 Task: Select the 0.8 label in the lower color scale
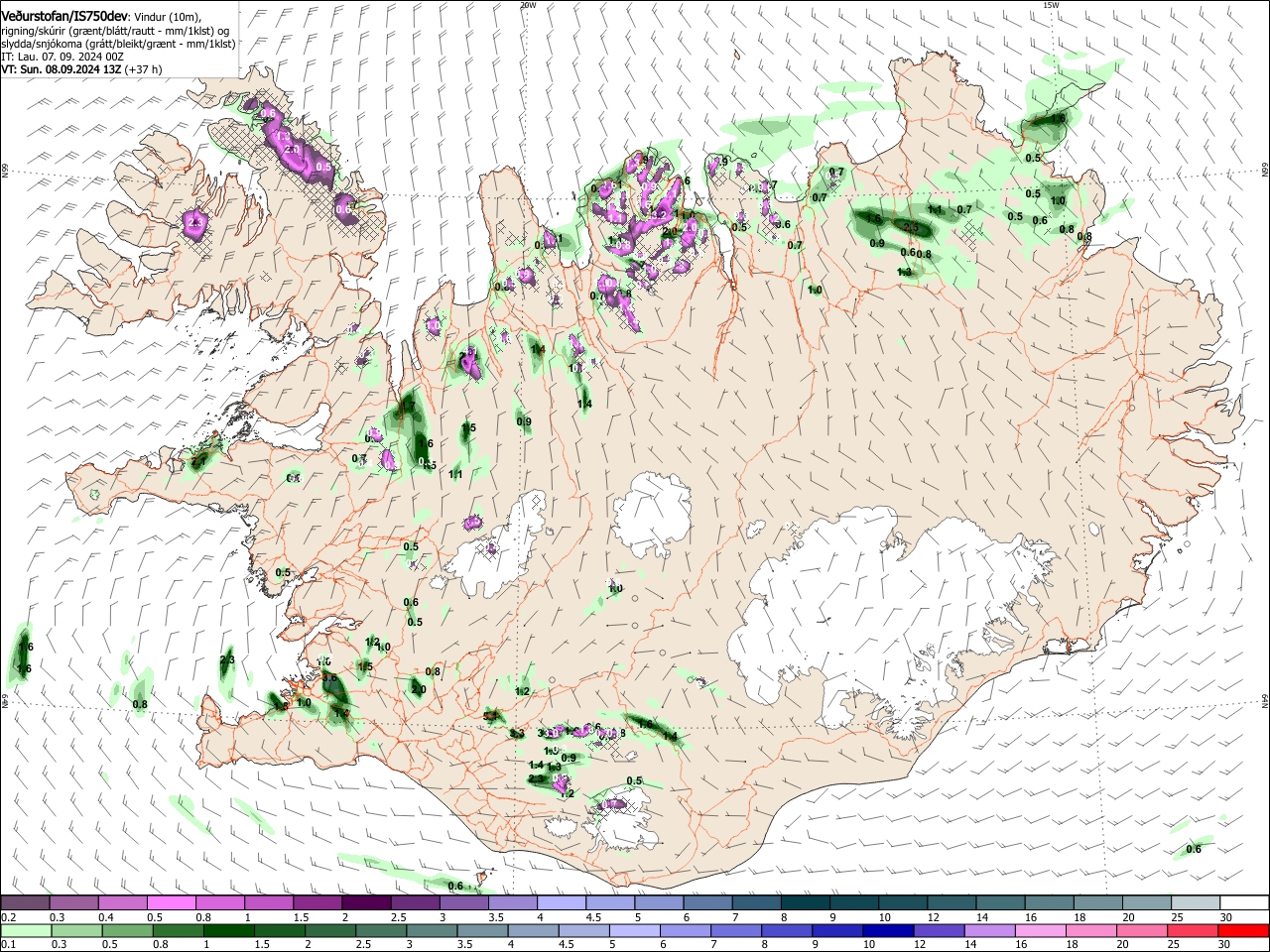pos(160,945)
